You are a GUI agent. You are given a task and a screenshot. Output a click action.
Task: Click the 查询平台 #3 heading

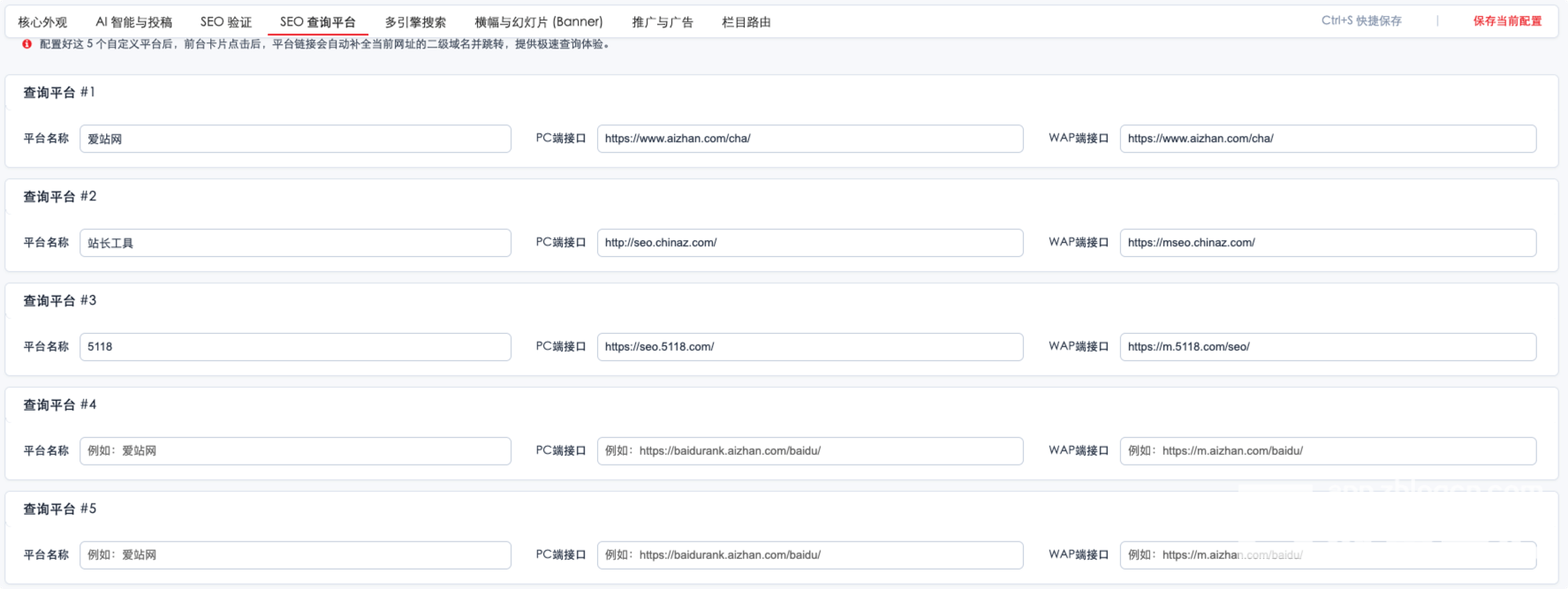tap(59, 301)
